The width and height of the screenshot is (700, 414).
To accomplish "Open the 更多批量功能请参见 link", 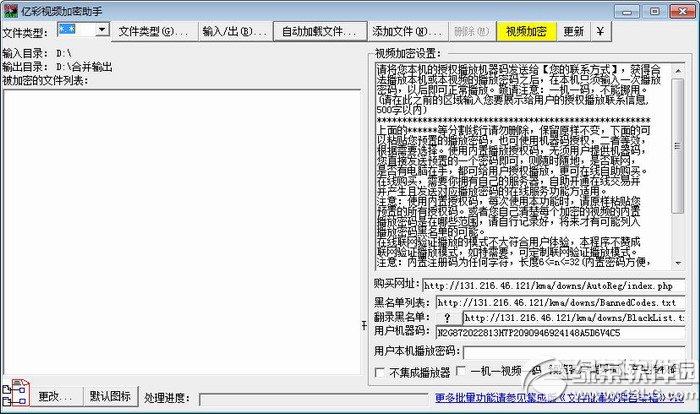I will 559,397.
